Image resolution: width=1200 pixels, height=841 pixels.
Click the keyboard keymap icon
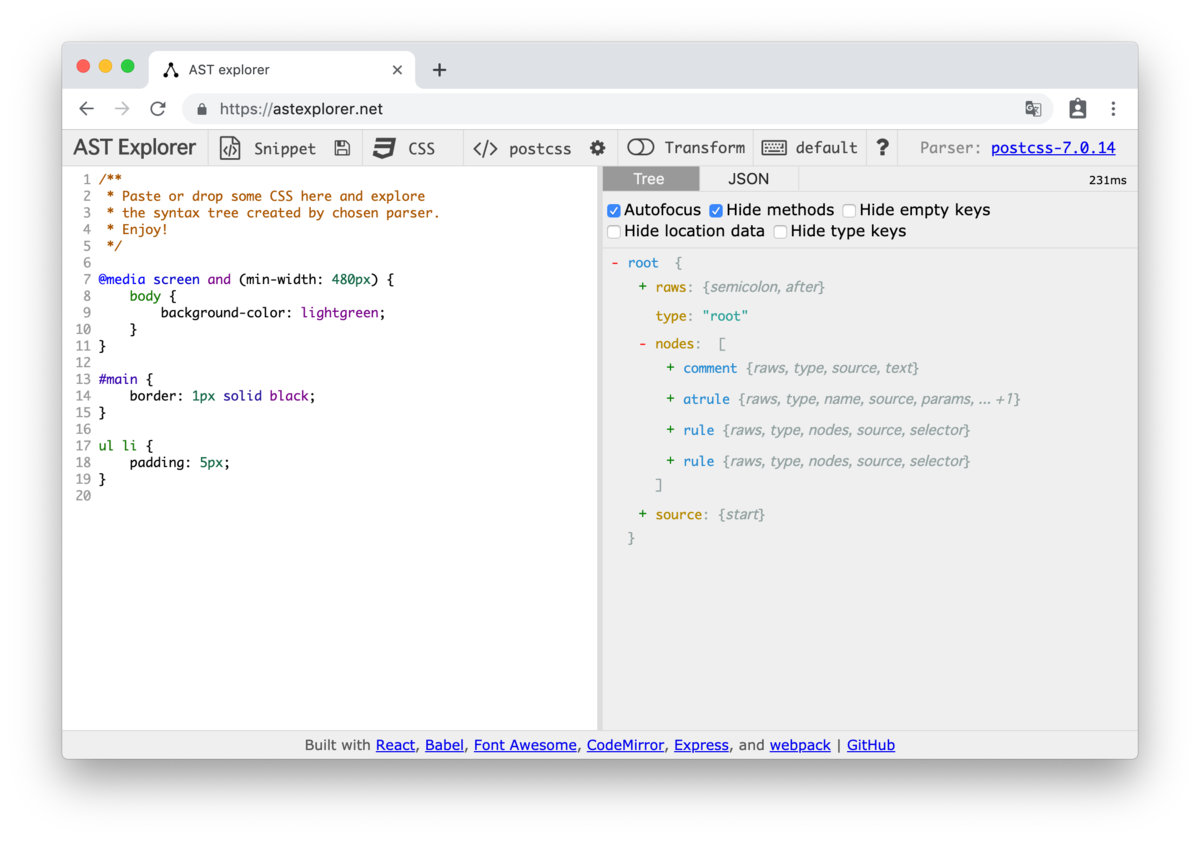coord(774,148)
